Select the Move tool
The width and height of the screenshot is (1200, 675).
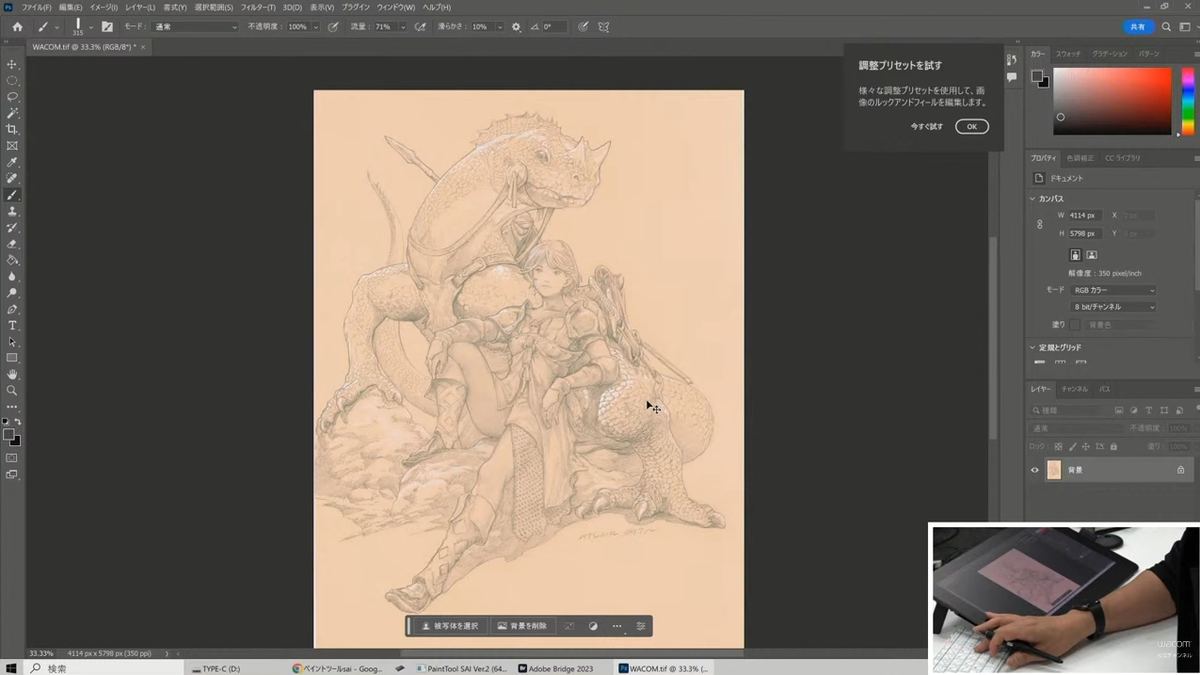click(x=12, y=64)
